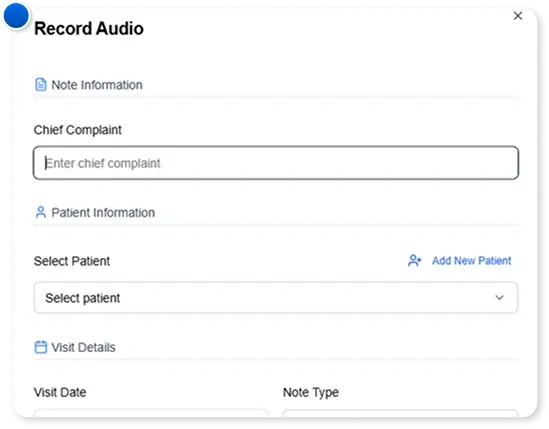This screenshot has width=549, height=429.
Task: Click the Note Type label
Action: tap(311, 393)
